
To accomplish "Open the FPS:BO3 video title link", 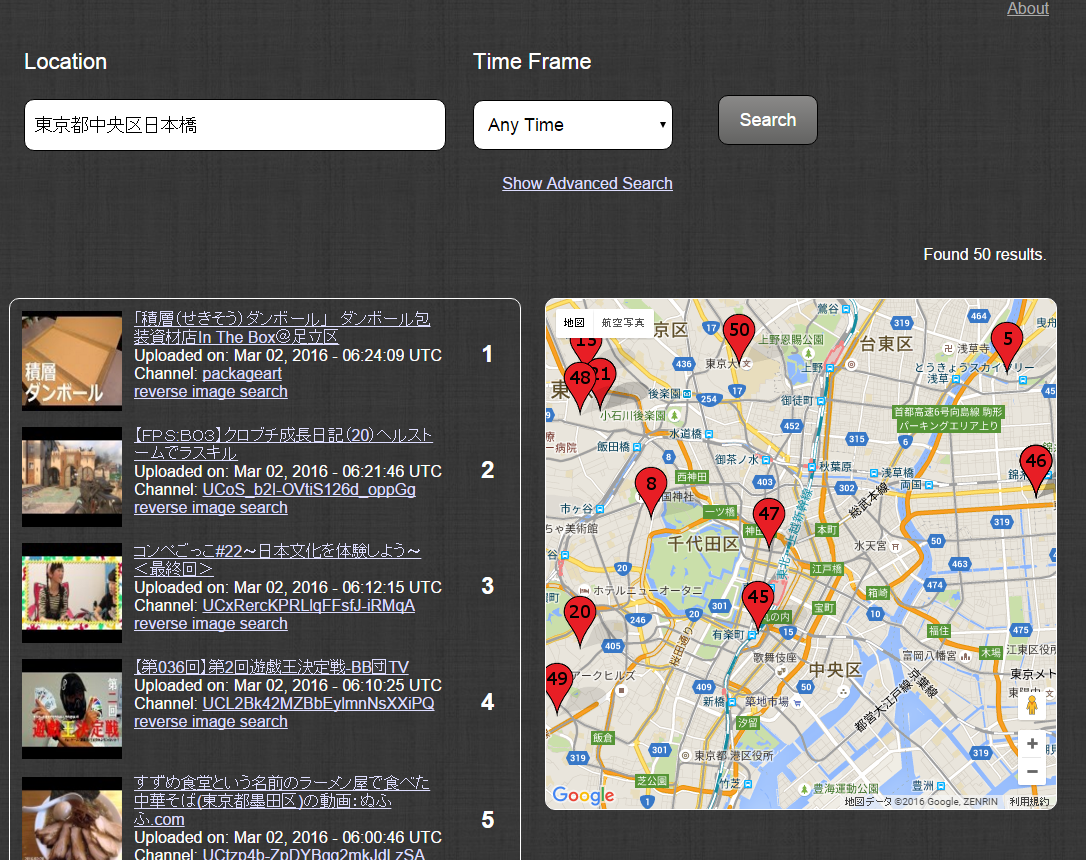I will (283, 444).
